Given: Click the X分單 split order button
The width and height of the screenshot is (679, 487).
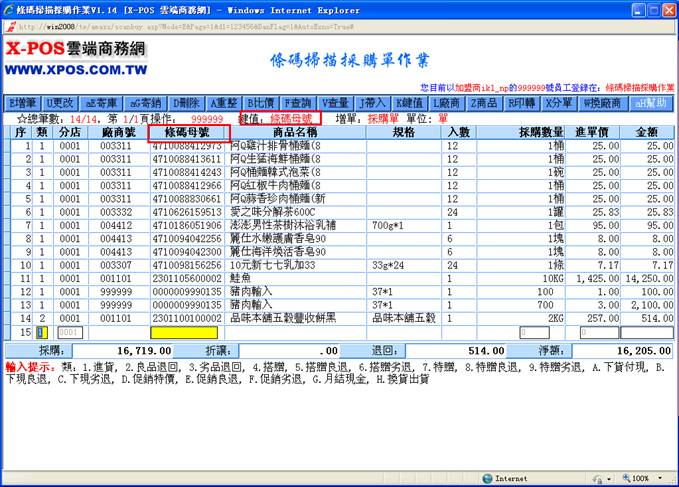Looking at the screenshot, I should tap(561, 103).
